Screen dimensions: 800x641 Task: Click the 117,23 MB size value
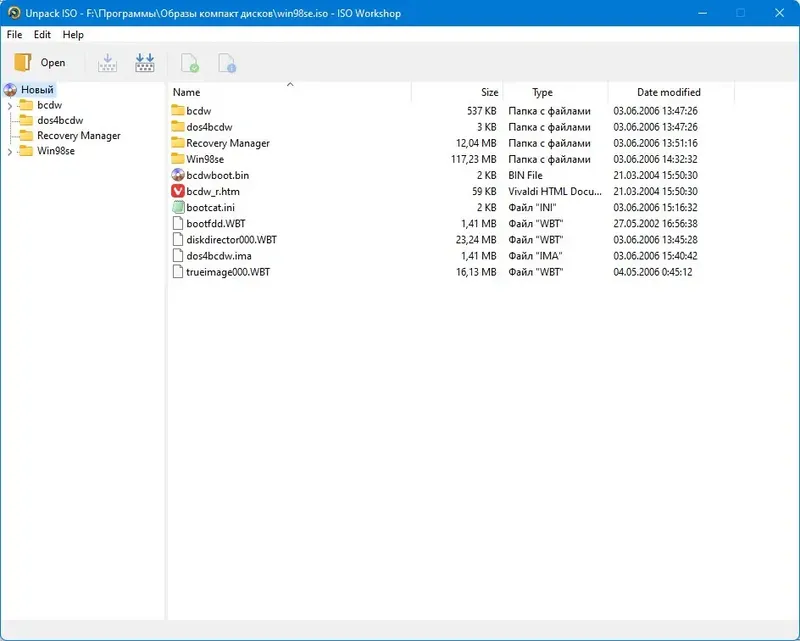click(473, 159)
